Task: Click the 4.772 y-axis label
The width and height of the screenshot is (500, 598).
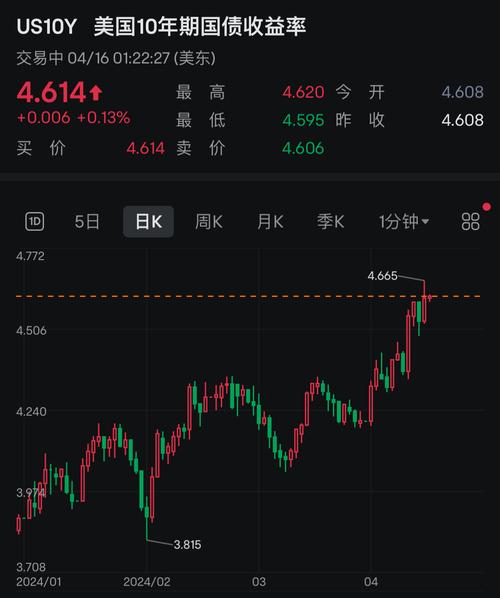Action: coord(30,256)
